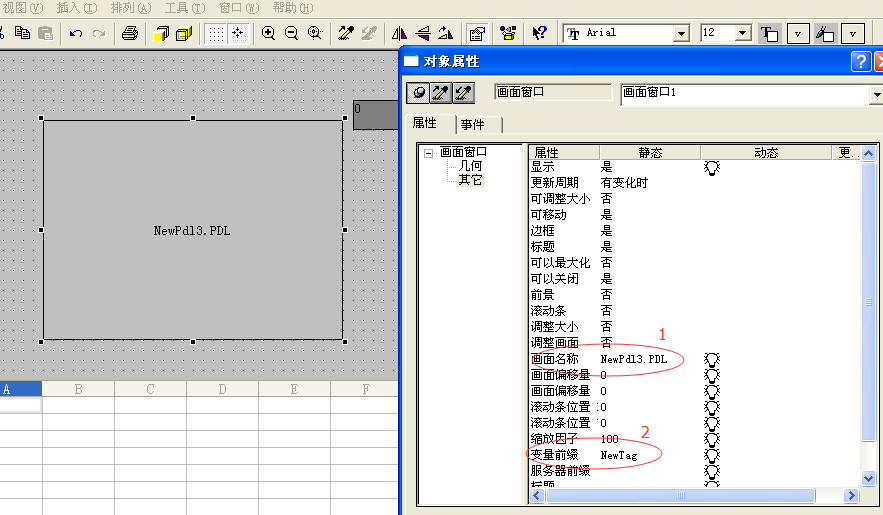Toggle the object properties window icon
Screen dimensions: 883x515
(x=477, y=34)
